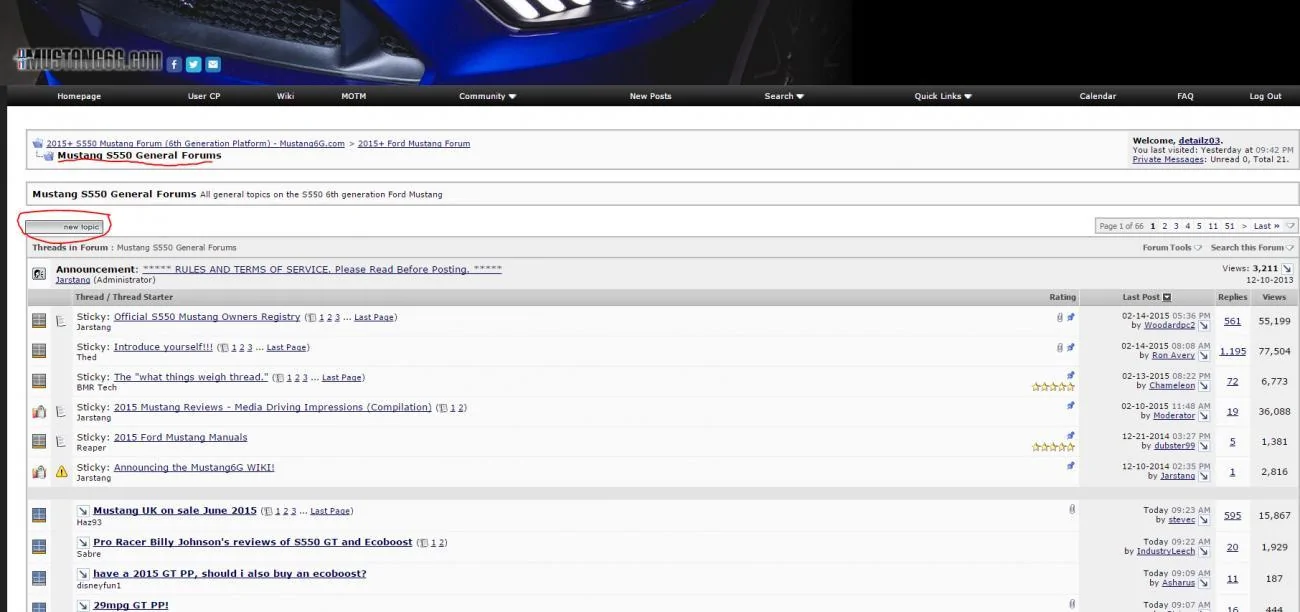
Task: Click the Mustang6G.com logo
Action: pyautogui.click(x=88, y=60)
